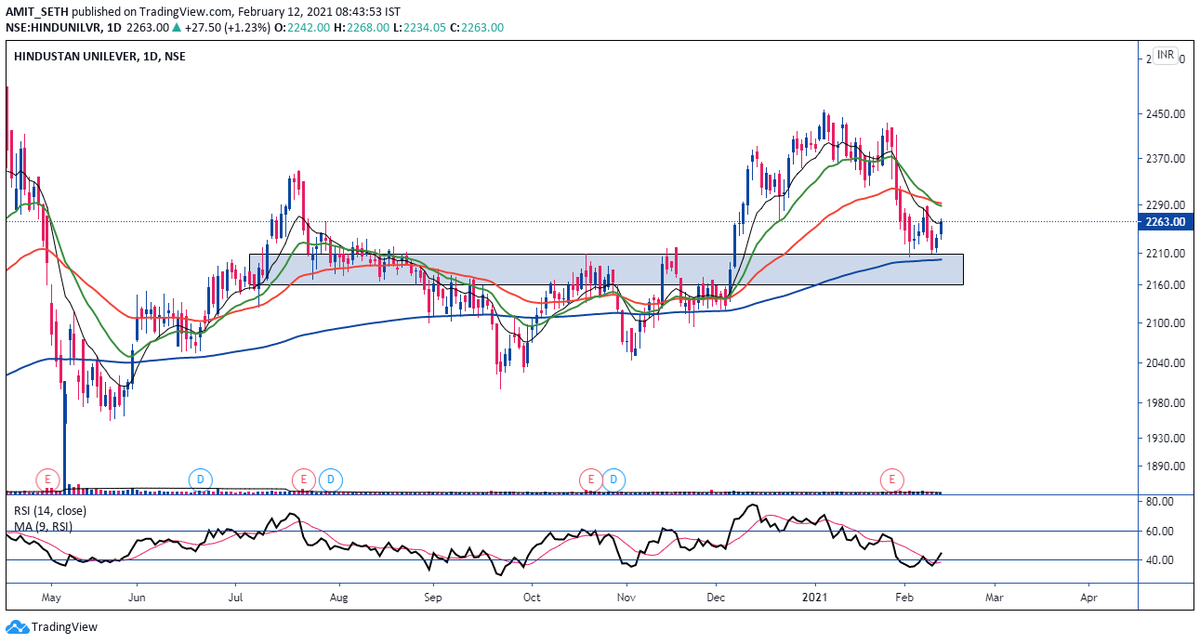Click the 1980.00 price axis label
The width and height of the screenshot is (1200, 644).
(x=1165, y=404)
